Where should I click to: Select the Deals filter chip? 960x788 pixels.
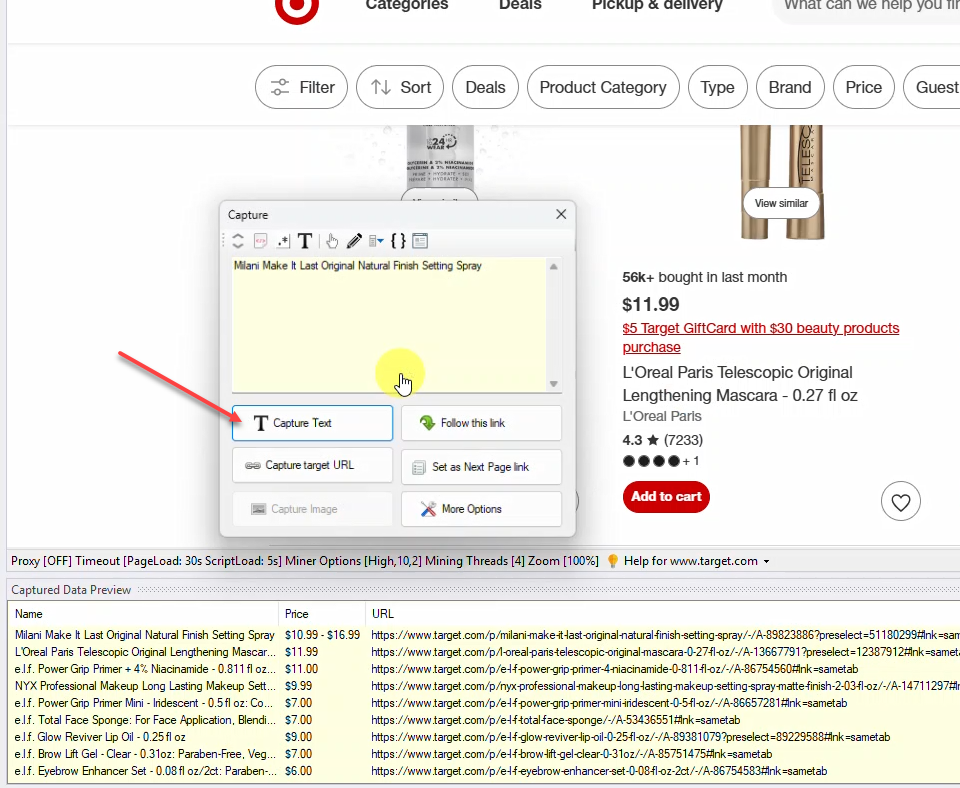(x=486, y=87)
